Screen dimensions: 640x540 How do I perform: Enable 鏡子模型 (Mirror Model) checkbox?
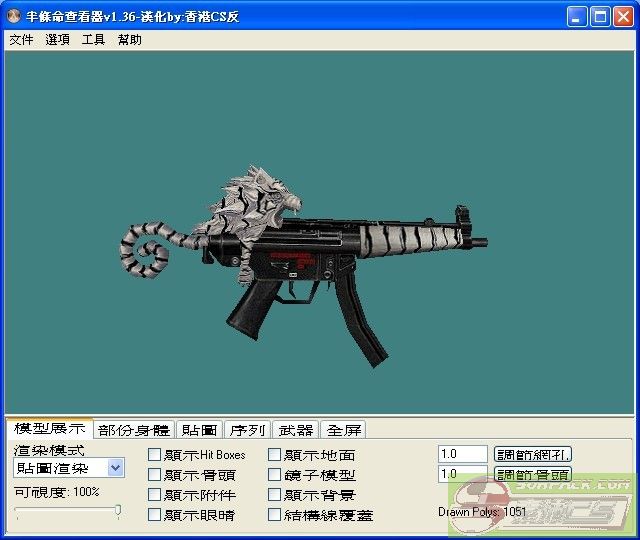(x=275, y=475)
